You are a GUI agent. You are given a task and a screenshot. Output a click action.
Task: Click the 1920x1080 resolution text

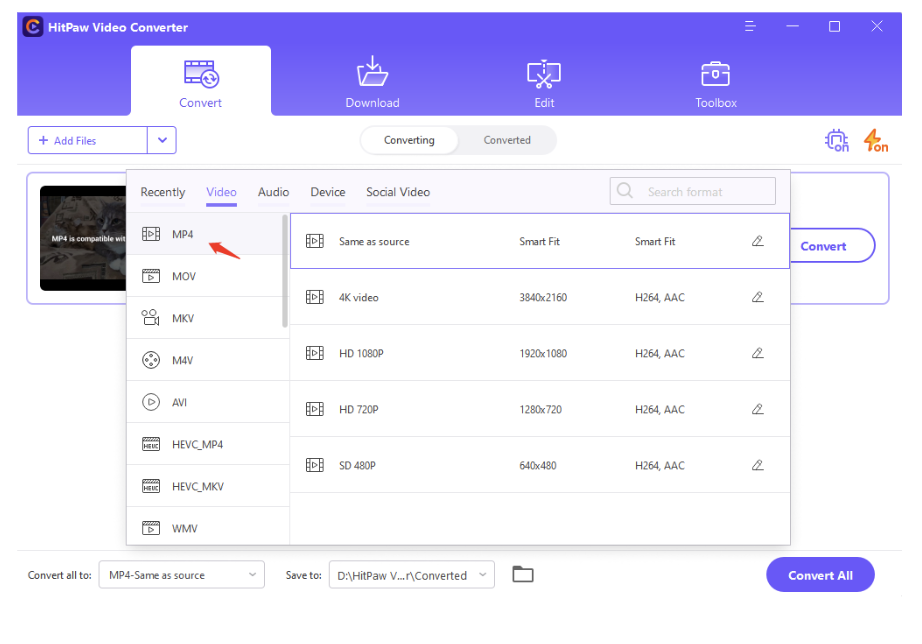(x=543, y=353)
